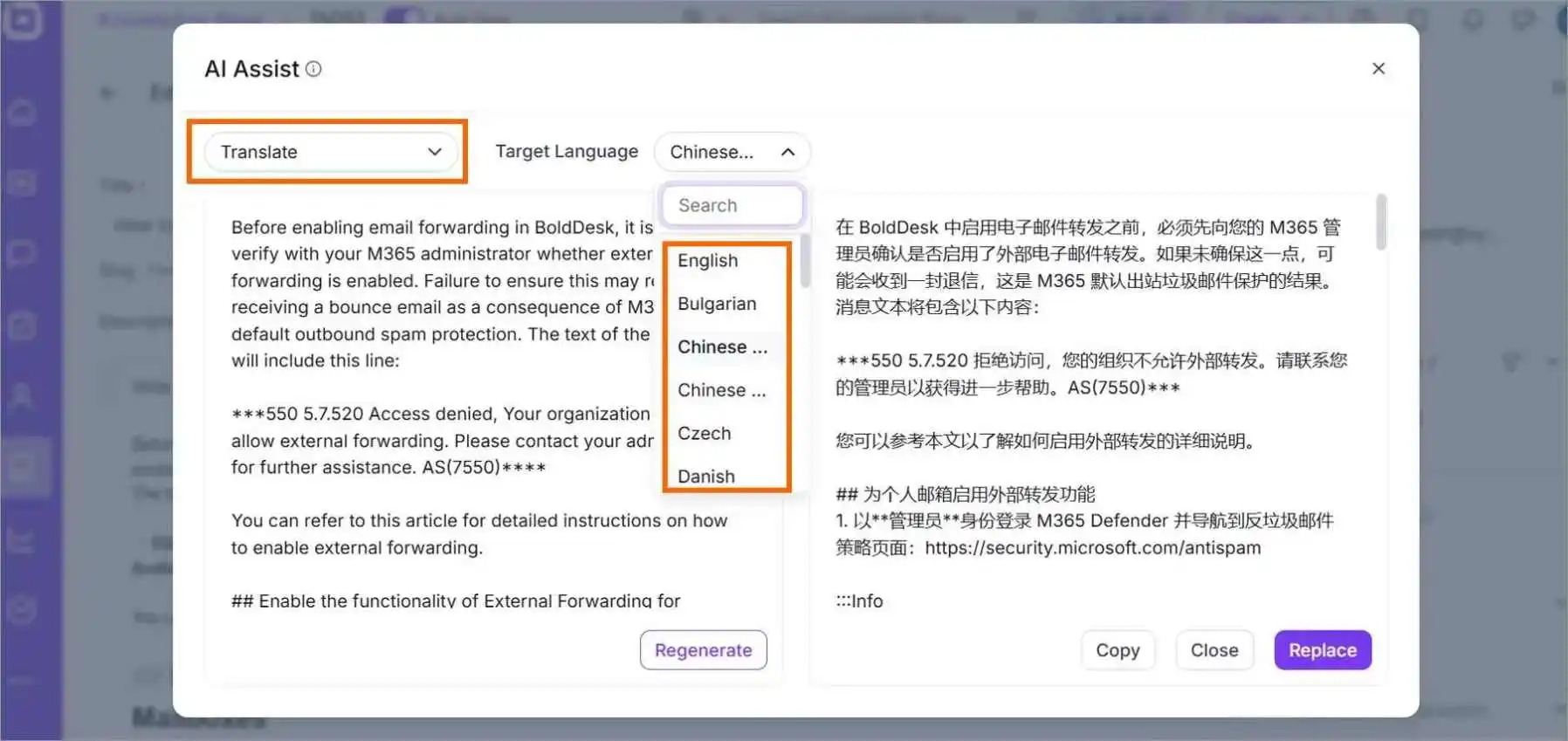Collapse the Target Language Chinese dropdown
Image resolution: width=1568 pixels, height=741 pixels.
pos(732,152)
